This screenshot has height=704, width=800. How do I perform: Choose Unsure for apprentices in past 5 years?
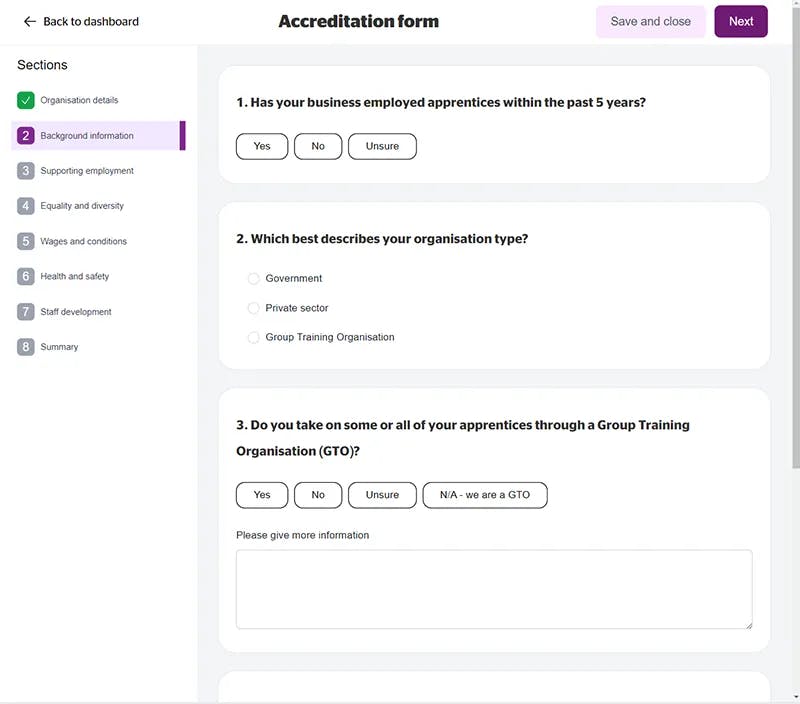point(382,146)
